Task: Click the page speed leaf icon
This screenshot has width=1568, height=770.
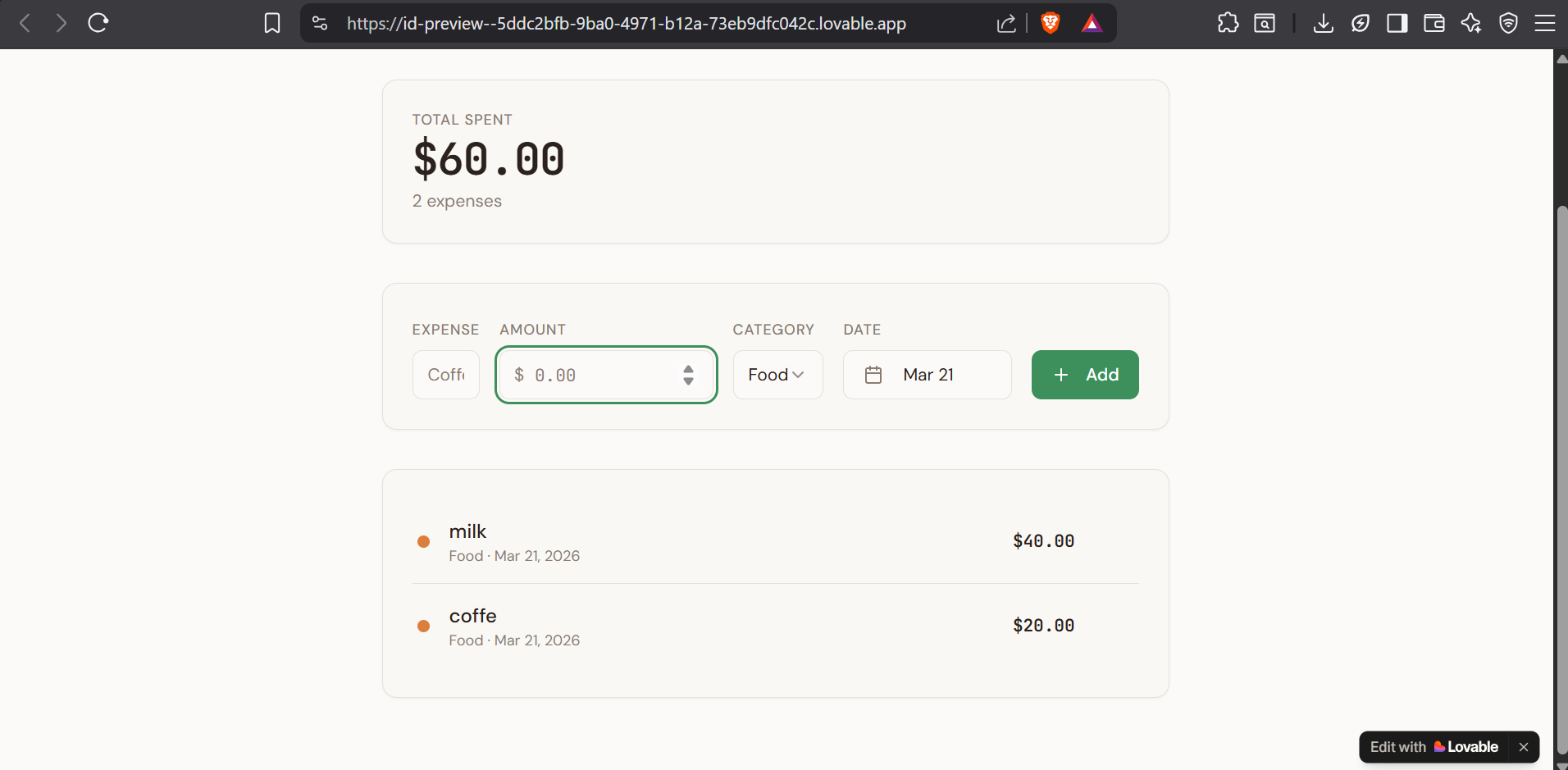Action: (1361, 23)
